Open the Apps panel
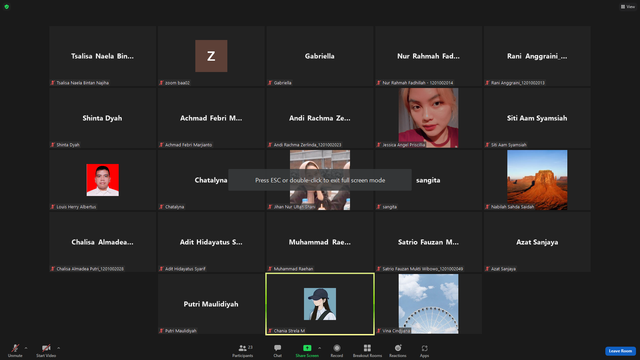The image size is (640, 360). click(x=424, y=350)
